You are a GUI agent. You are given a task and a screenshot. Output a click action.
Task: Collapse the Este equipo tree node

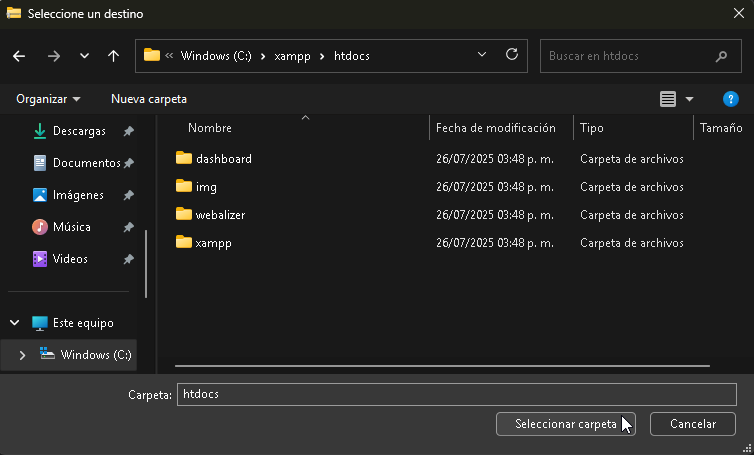(x=14, y=323)
